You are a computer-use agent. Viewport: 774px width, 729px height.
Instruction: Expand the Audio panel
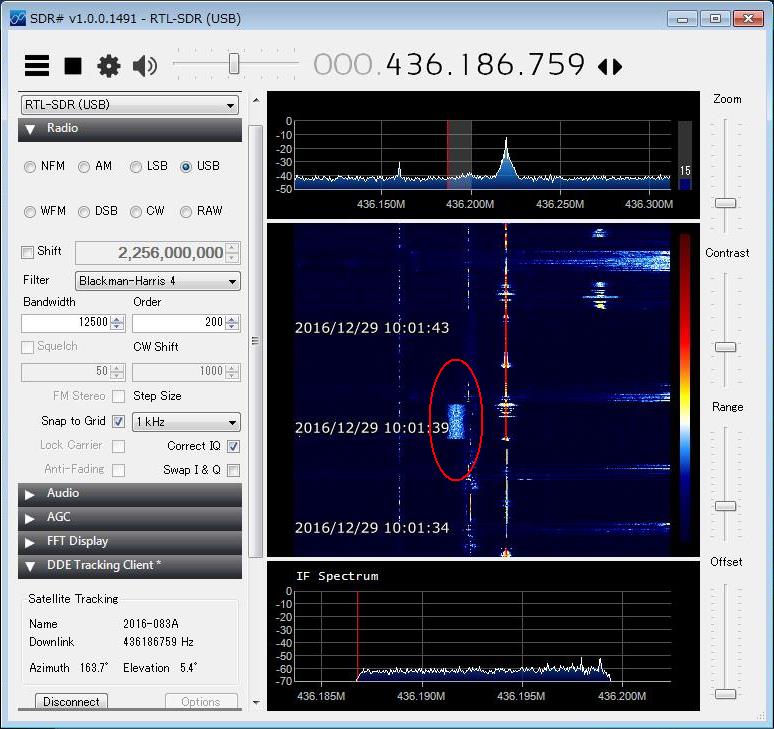point(130,494)
